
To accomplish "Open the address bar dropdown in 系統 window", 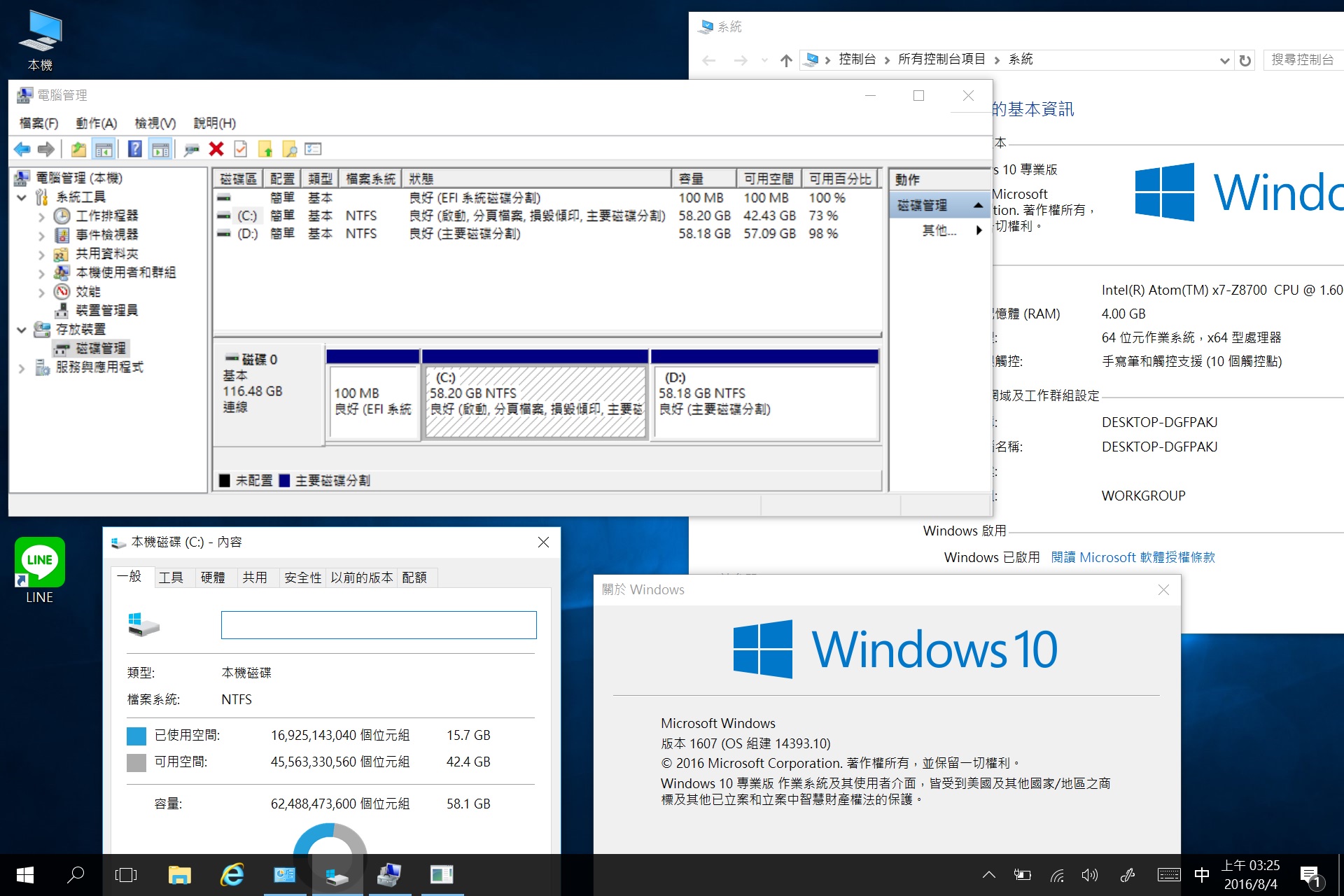I will click(x=1224, y=61).
